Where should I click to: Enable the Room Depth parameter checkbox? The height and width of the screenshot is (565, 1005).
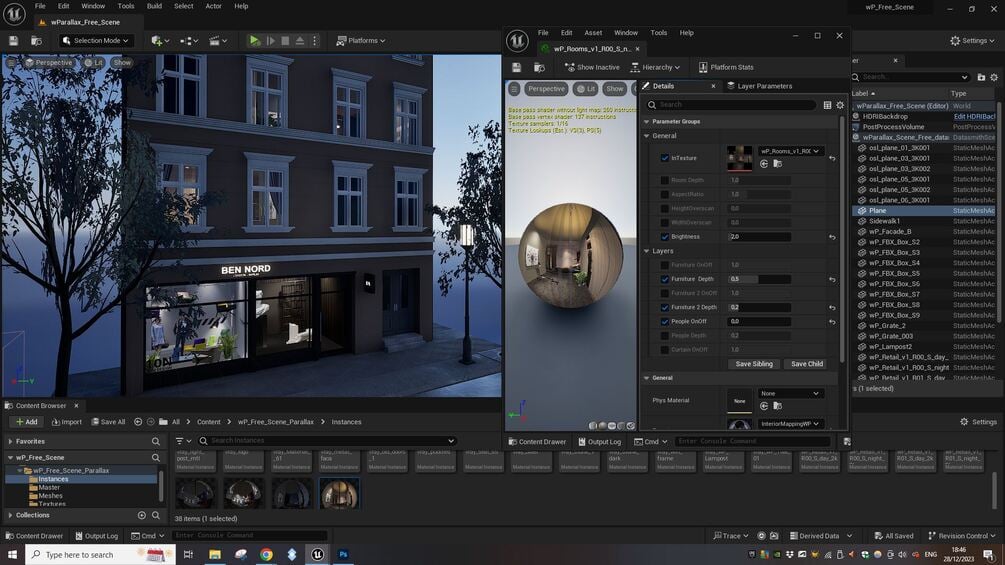(665, 180)
